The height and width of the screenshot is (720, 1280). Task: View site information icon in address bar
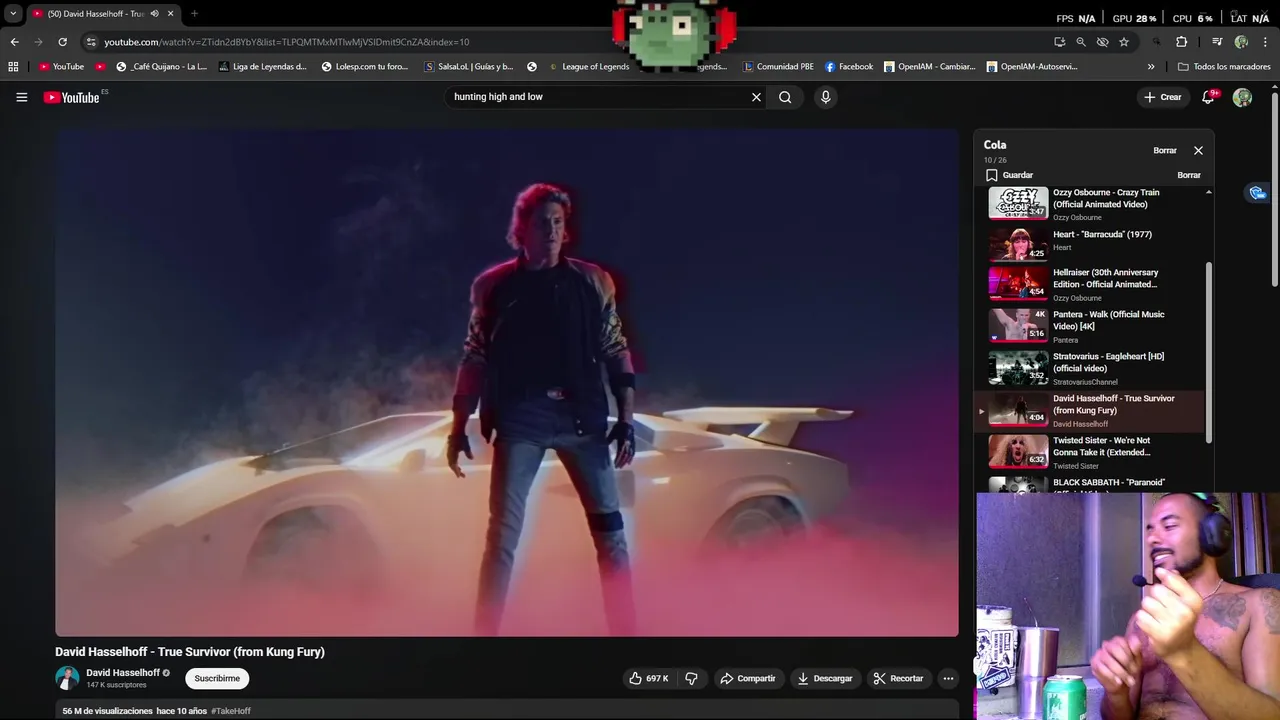(x=91, y=42)
